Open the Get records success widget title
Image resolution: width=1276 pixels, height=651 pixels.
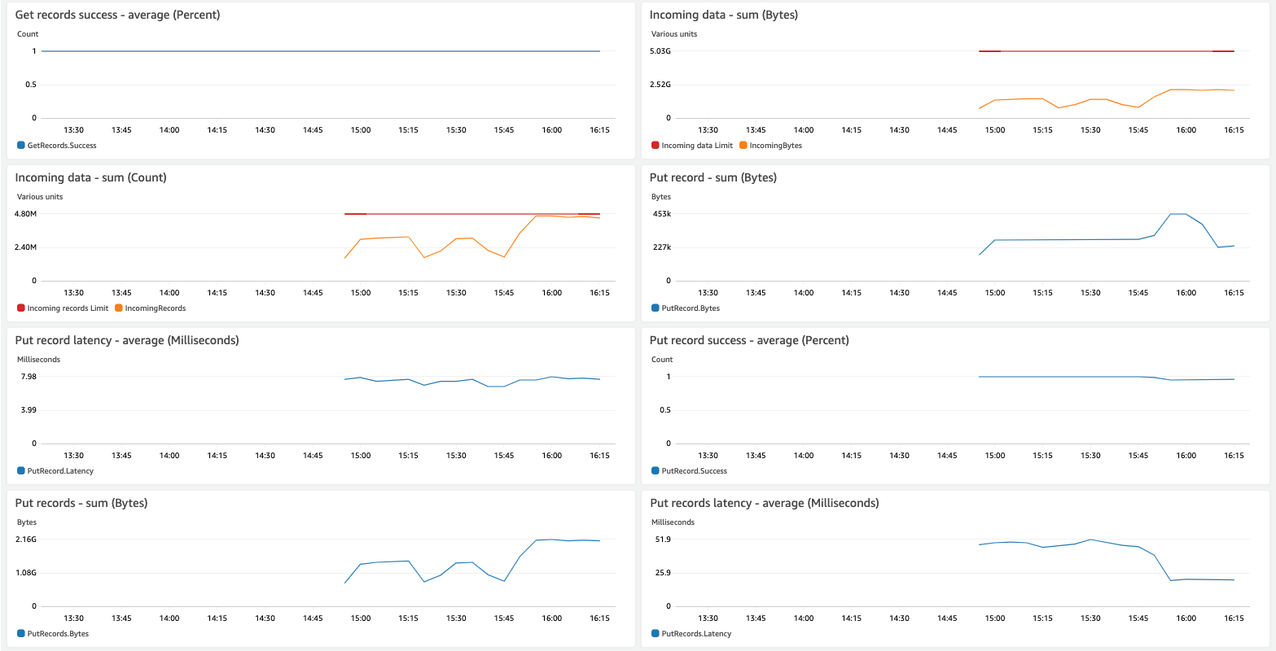coord(118,15)
